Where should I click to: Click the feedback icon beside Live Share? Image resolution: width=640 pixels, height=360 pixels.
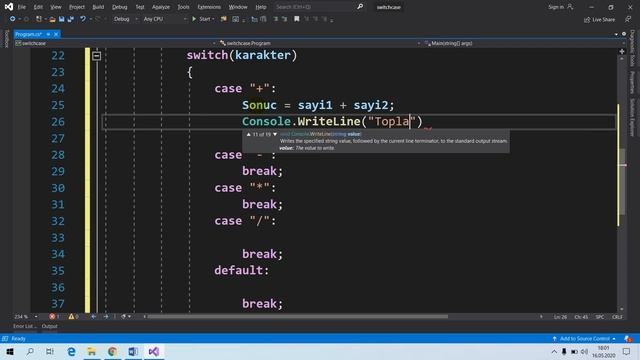tap(628, 19)
